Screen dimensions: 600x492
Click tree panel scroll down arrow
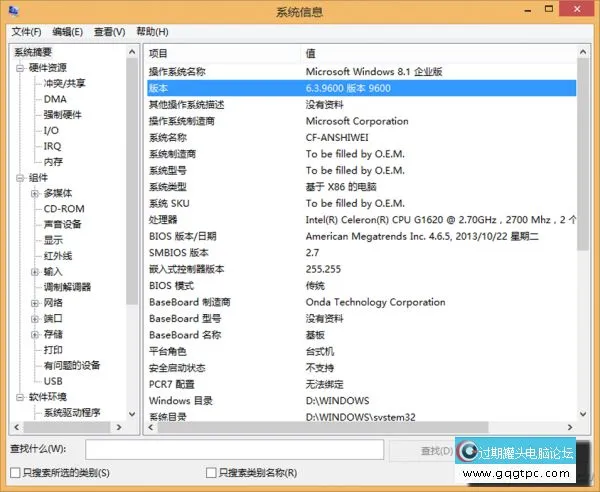coord(132,414)
